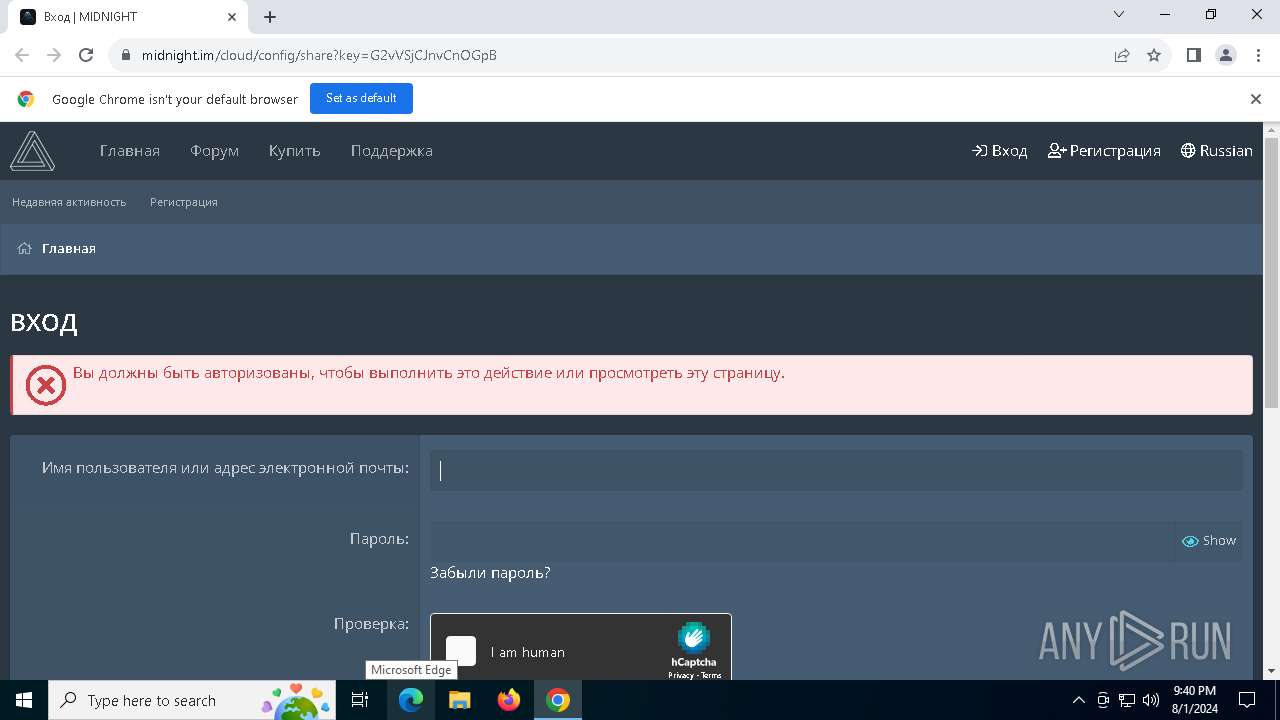Click the share page icon in address bar
This screenshot has width=1280, height=720.
pos(1122,55)
